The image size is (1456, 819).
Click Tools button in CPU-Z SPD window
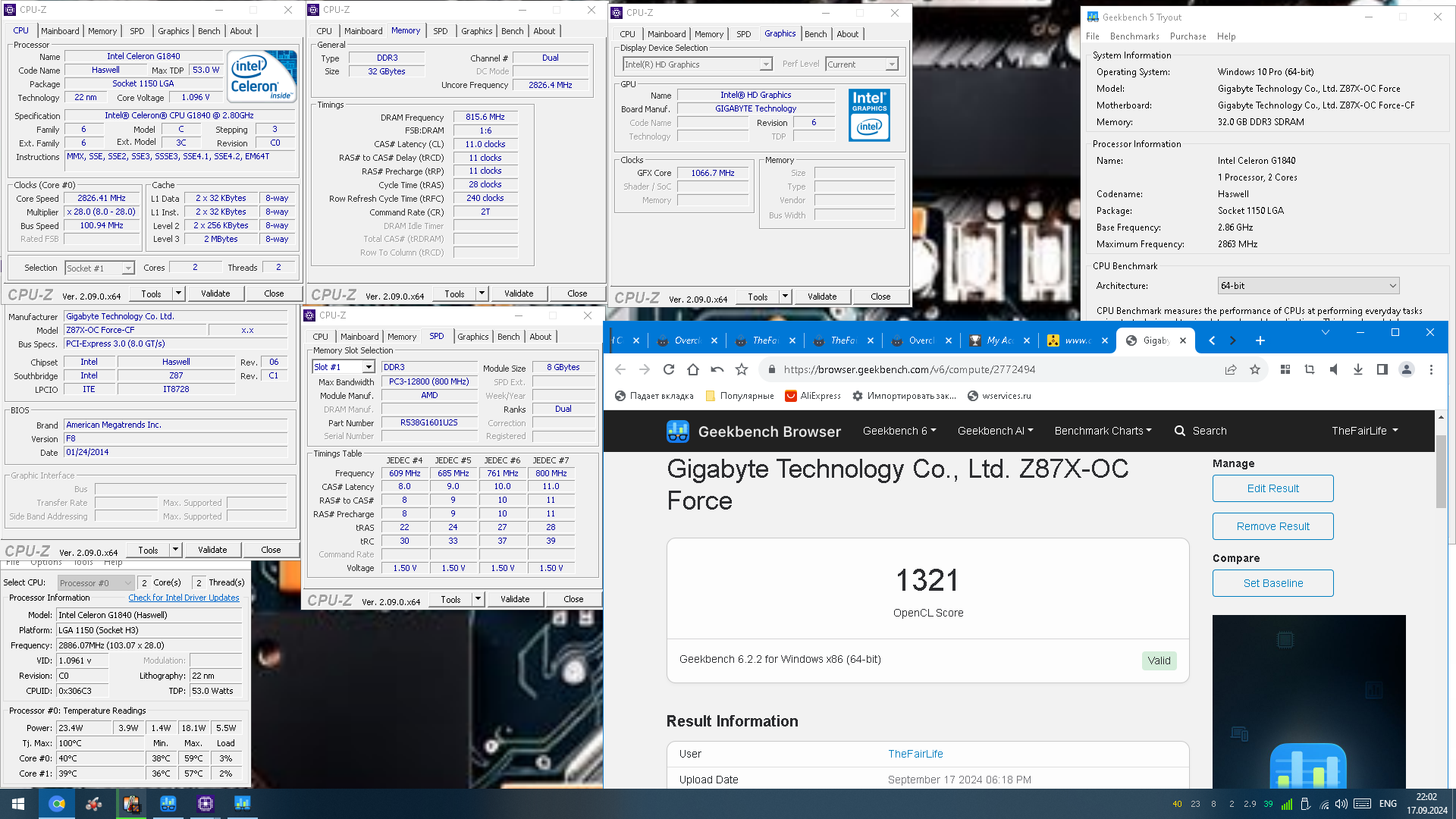450,599
